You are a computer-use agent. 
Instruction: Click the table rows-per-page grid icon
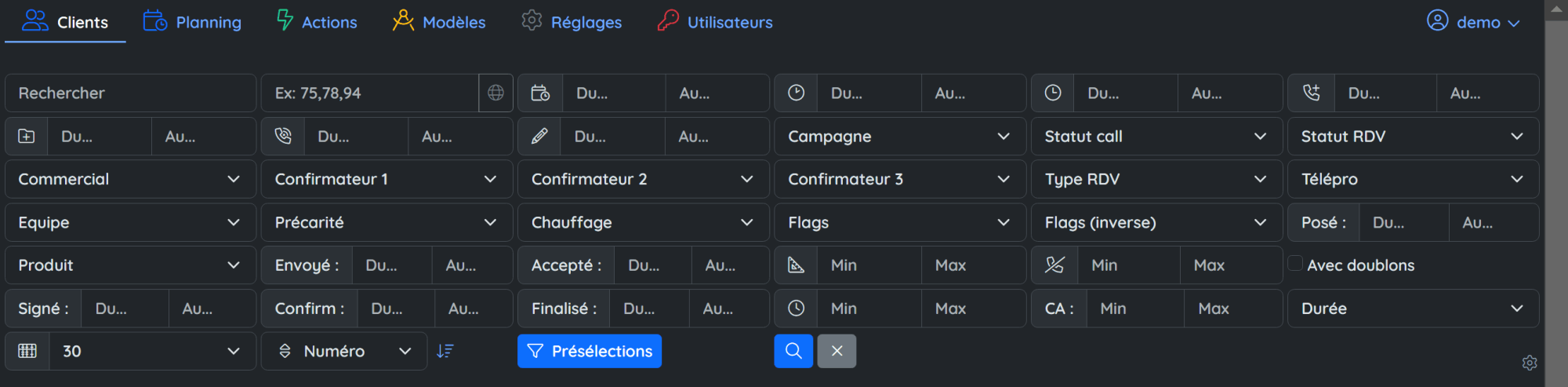coord(27,351)
